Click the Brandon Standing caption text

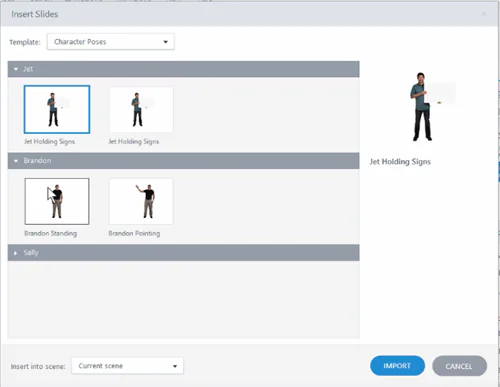tap(51, 233)
